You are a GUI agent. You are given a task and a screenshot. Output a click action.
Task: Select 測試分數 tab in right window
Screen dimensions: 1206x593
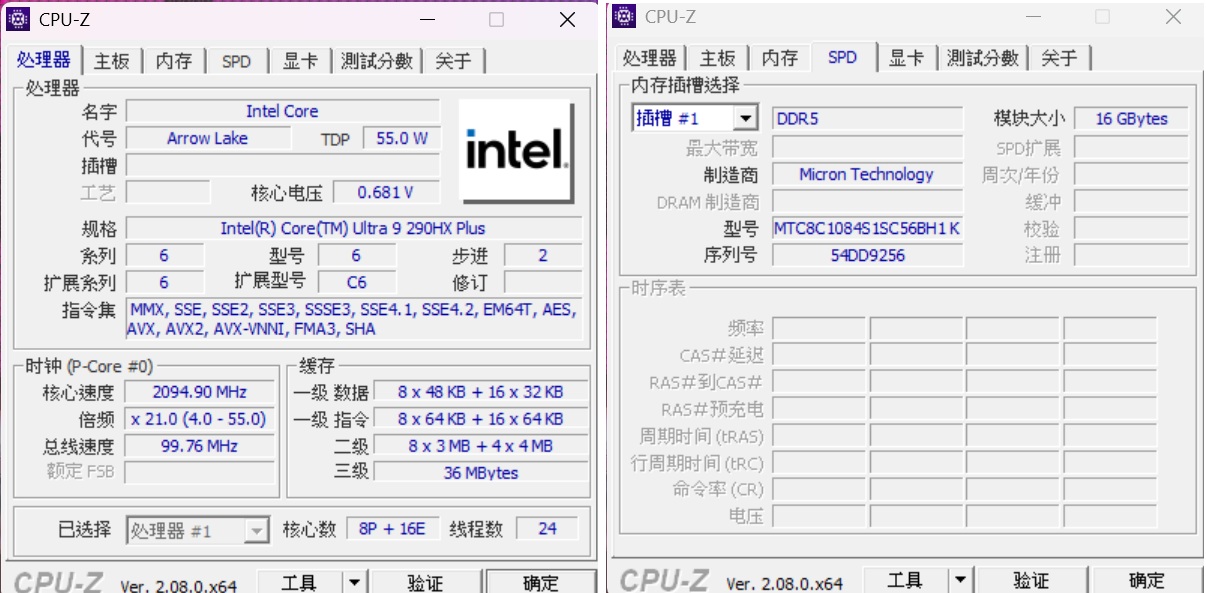coord(983,58)
